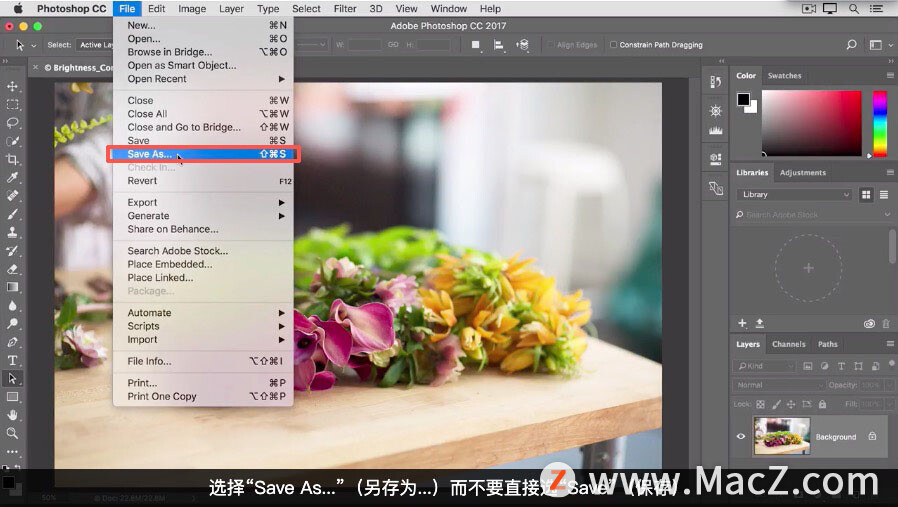Open the workspace switcher dropdown

(x=880, y=45)
